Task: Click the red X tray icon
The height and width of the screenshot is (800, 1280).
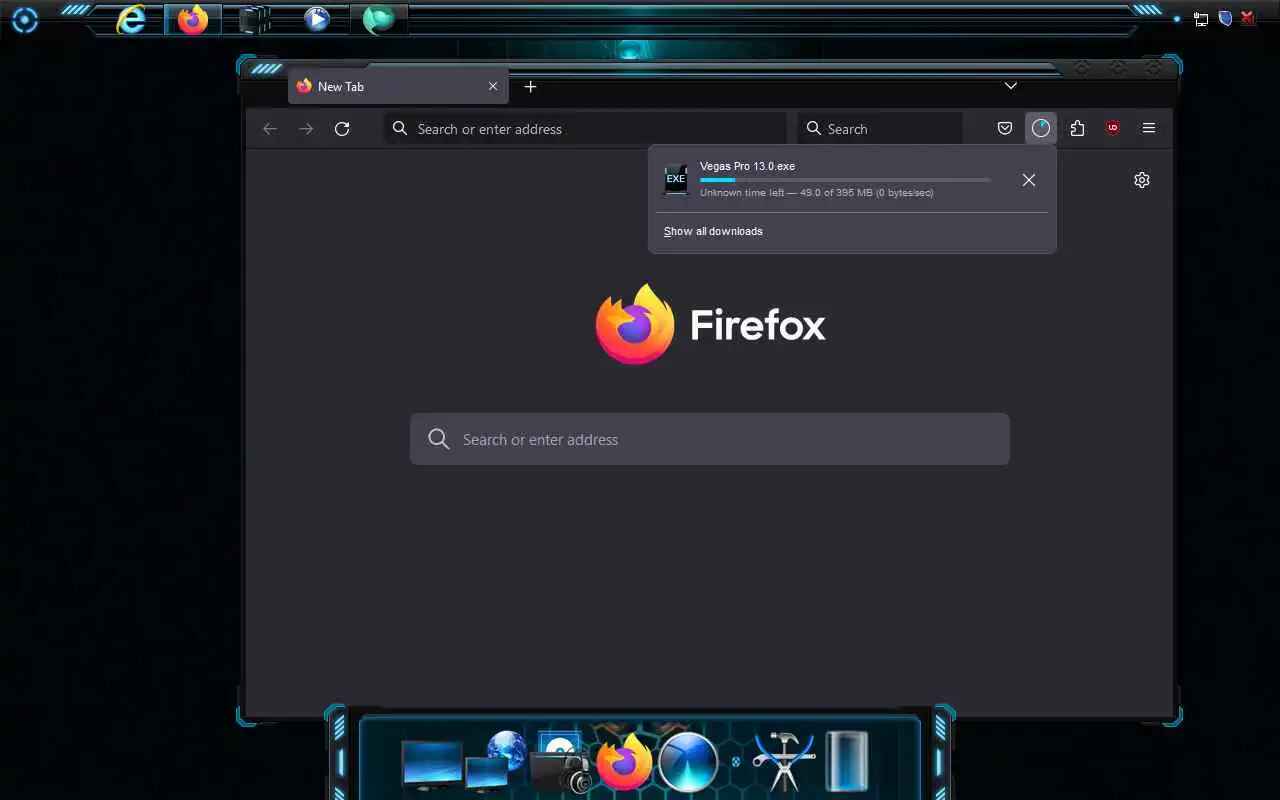Action: point(1248,18)
